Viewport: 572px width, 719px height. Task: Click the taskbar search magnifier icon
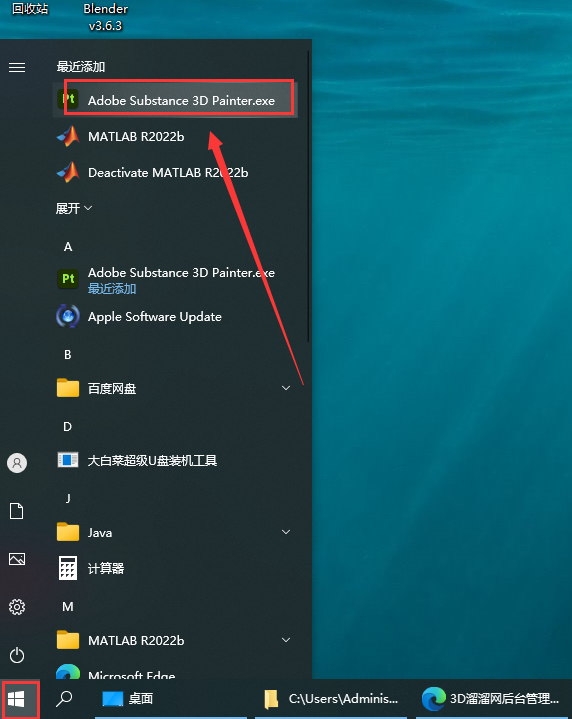(x=64, y=698)
